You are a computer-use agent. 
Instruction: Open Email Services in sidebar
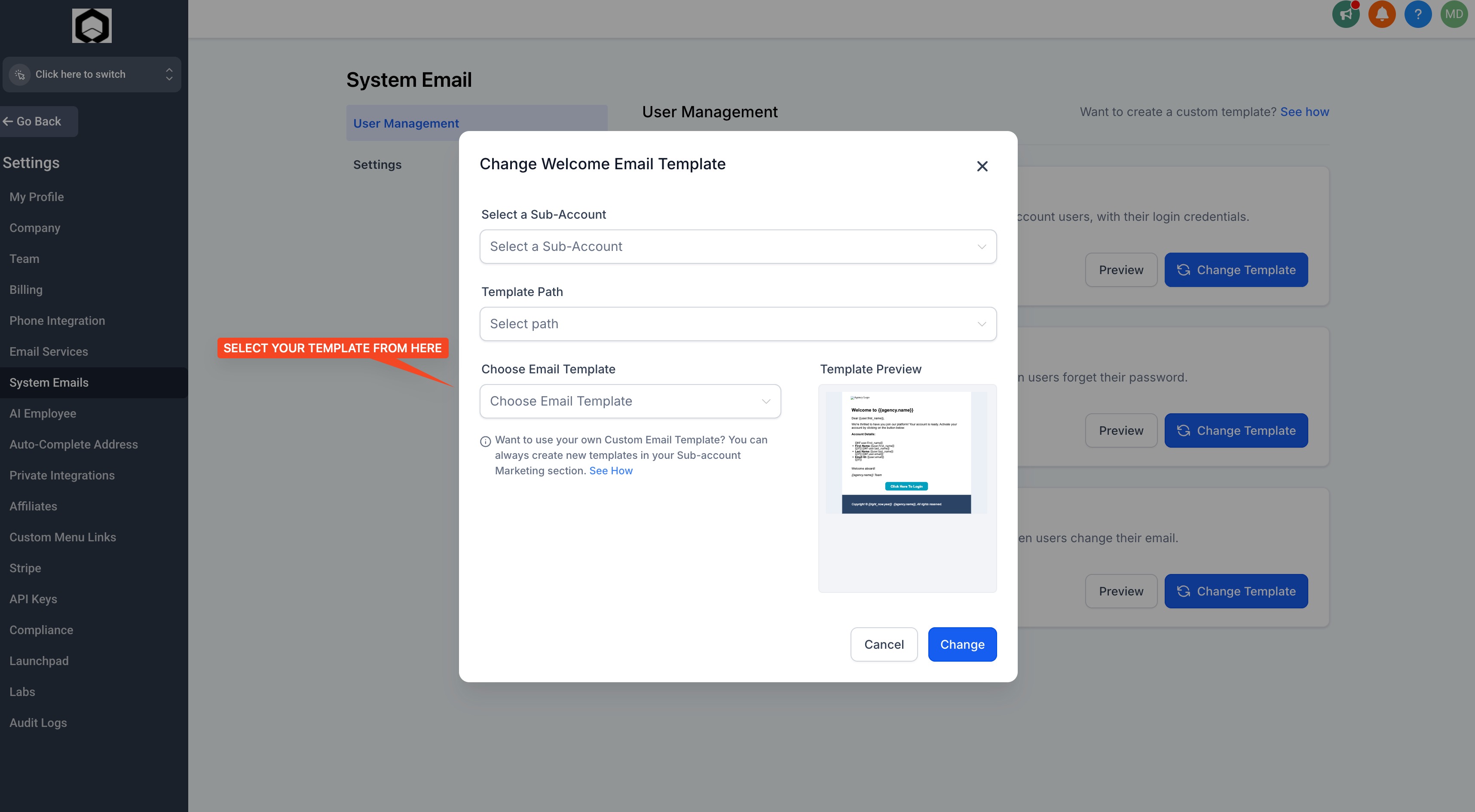[x=49, y=351]
